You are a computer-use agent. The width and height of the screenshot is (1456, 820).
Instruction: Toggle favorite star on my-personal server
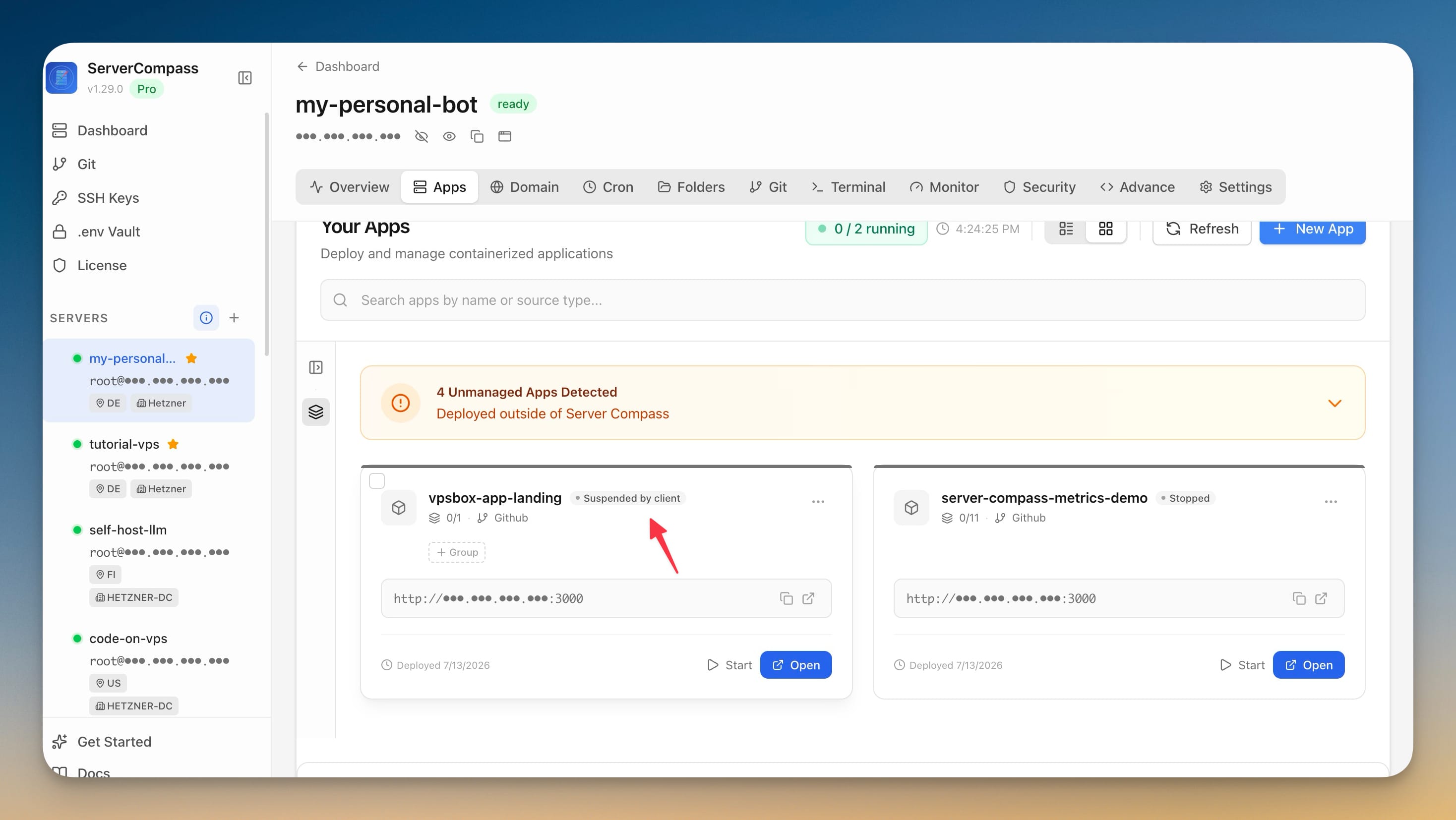(x=191, y=358)
